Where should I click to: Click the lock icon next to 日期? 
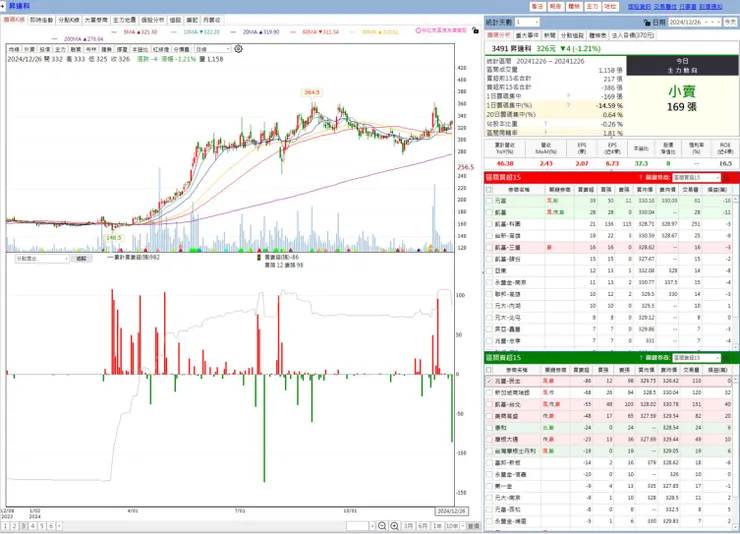click(x=647, y=22)
